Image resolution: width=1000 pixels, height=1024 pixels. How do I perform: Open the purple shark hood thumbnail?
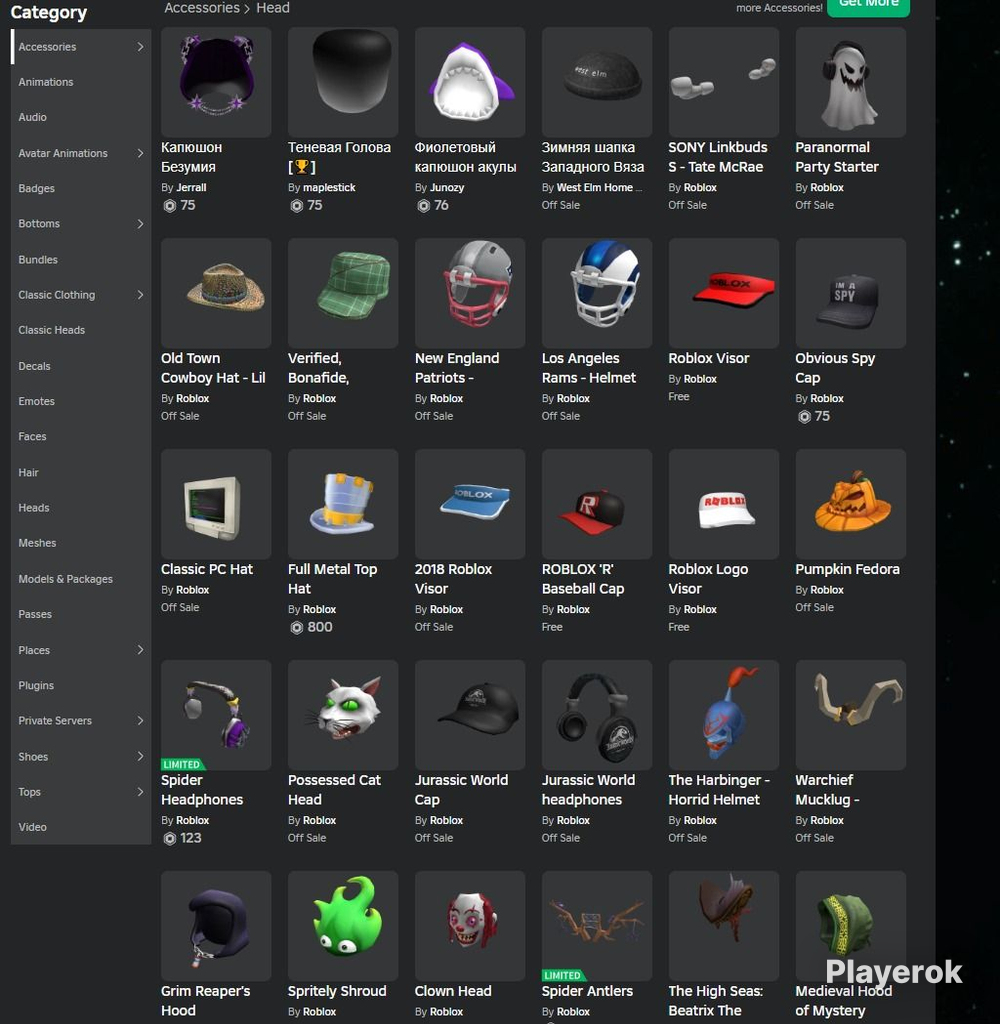click(470, 82)
